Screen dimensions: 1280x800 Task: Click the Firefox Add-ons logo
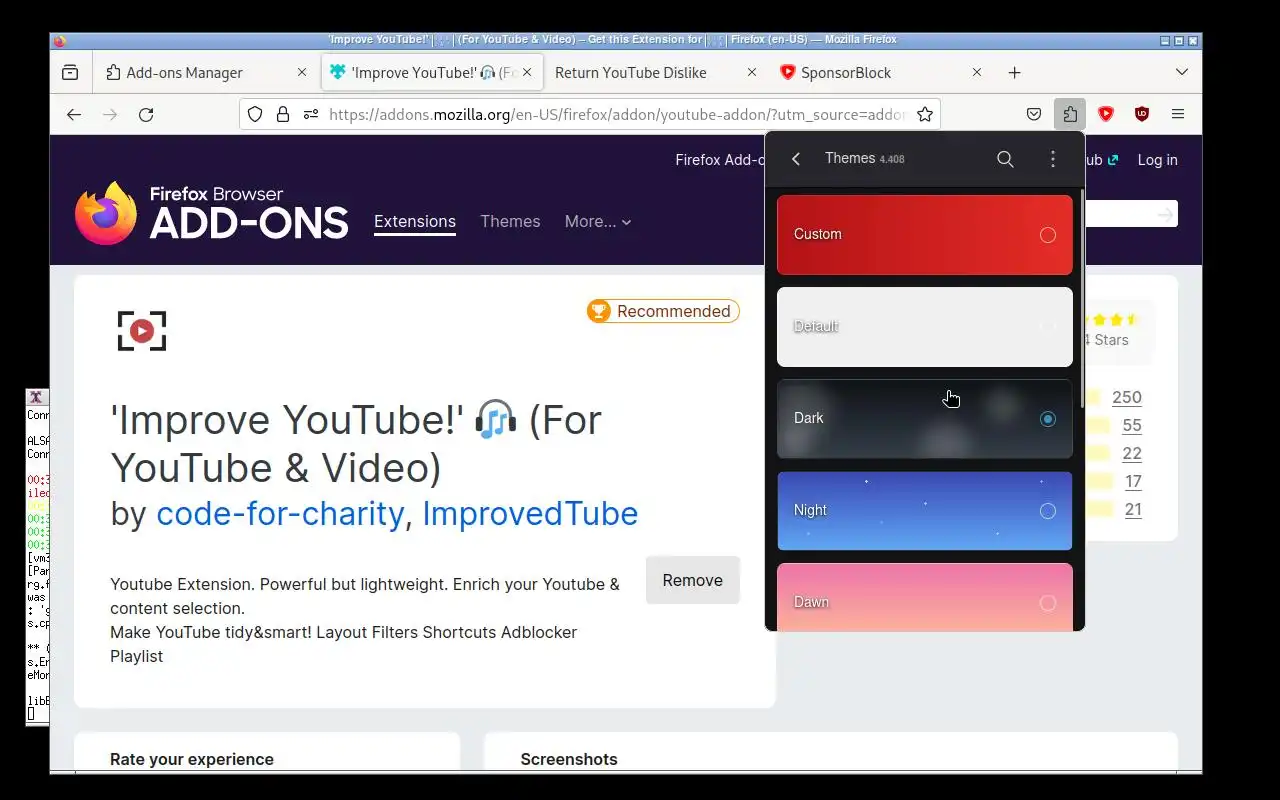[212, 213]
